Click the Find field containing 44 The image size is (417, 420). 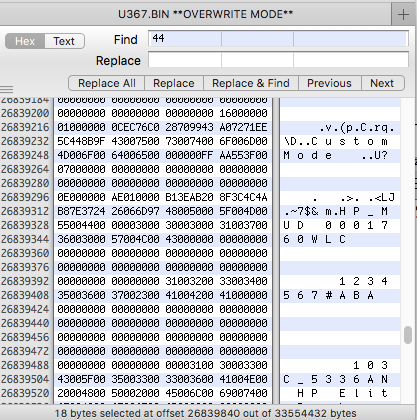[x=278, y=39]
